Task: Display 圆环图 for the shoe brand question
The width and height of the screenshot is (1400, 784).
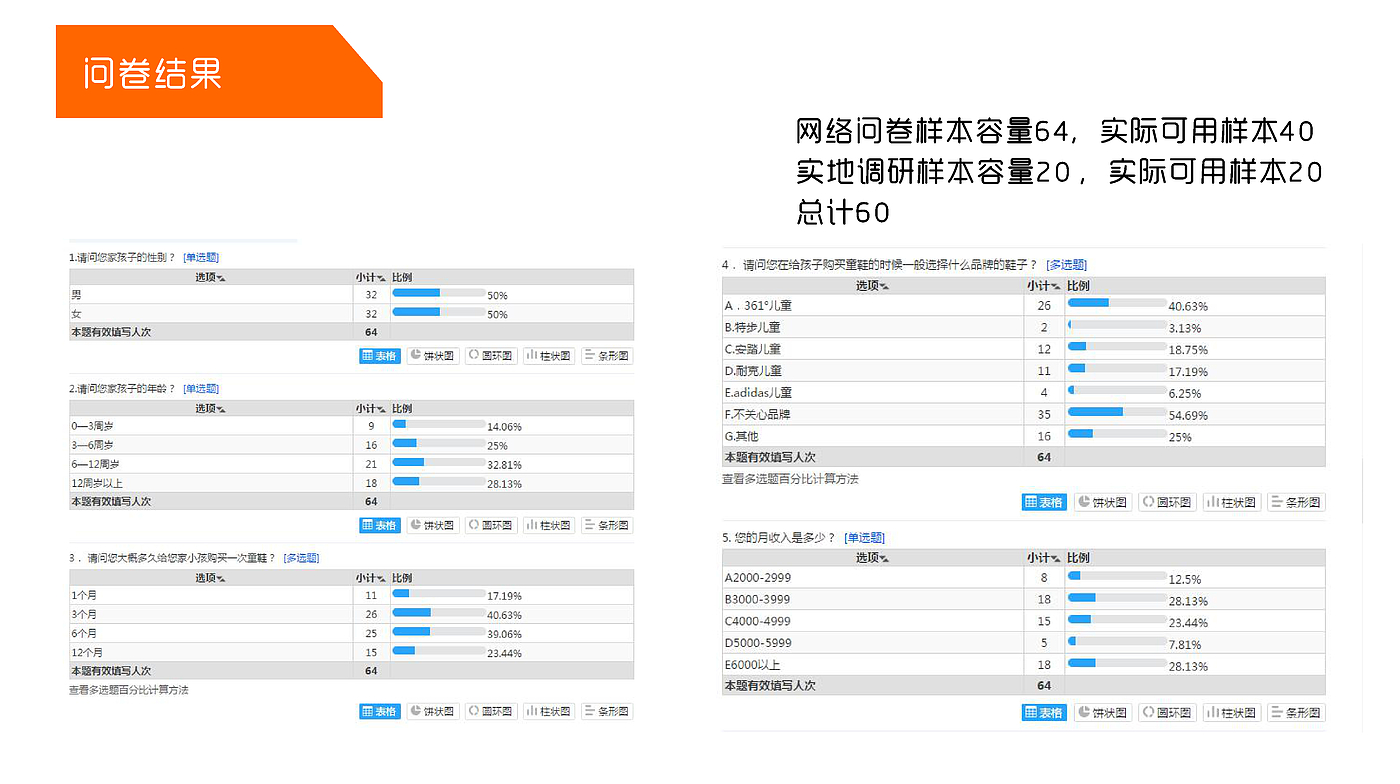Action: 1167,502
